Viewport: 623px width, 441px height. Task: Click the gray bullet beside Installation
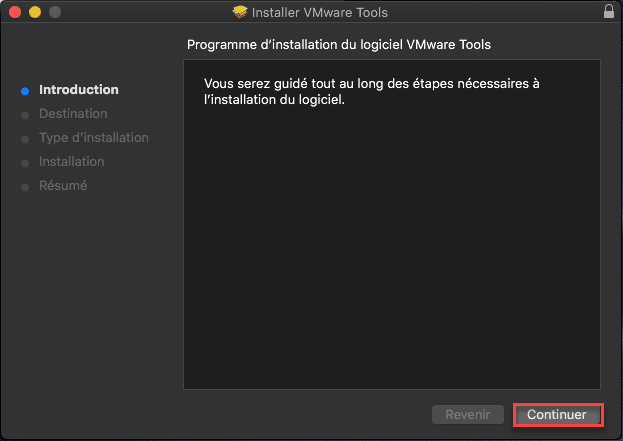coord(25,163)
